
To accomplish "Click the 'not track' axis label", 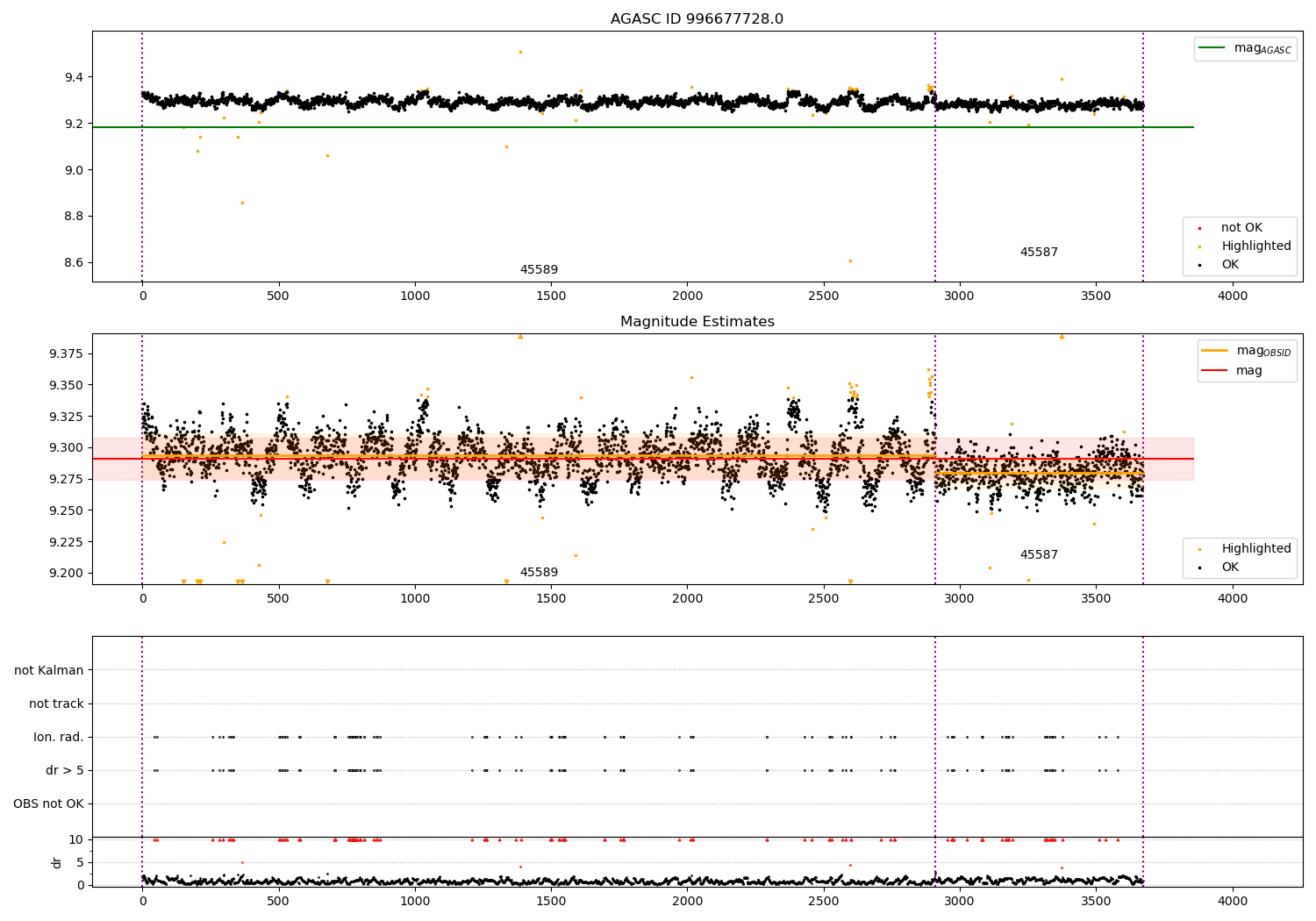I will coord(56,704).
